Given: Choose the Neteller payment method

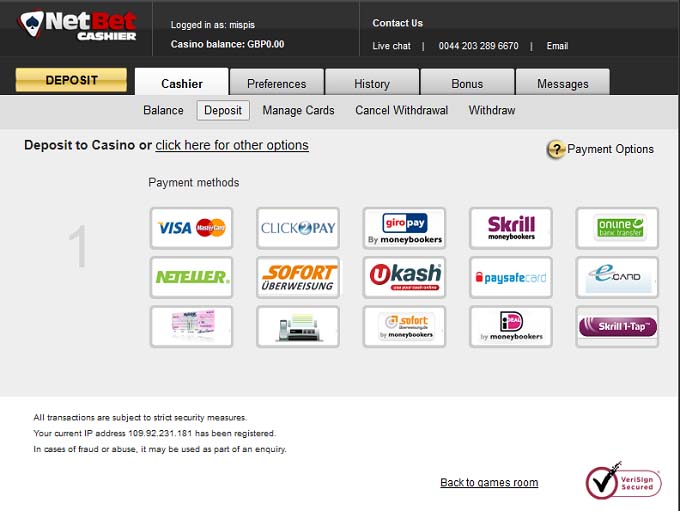Looking at the screenshot, I should 191,277.
